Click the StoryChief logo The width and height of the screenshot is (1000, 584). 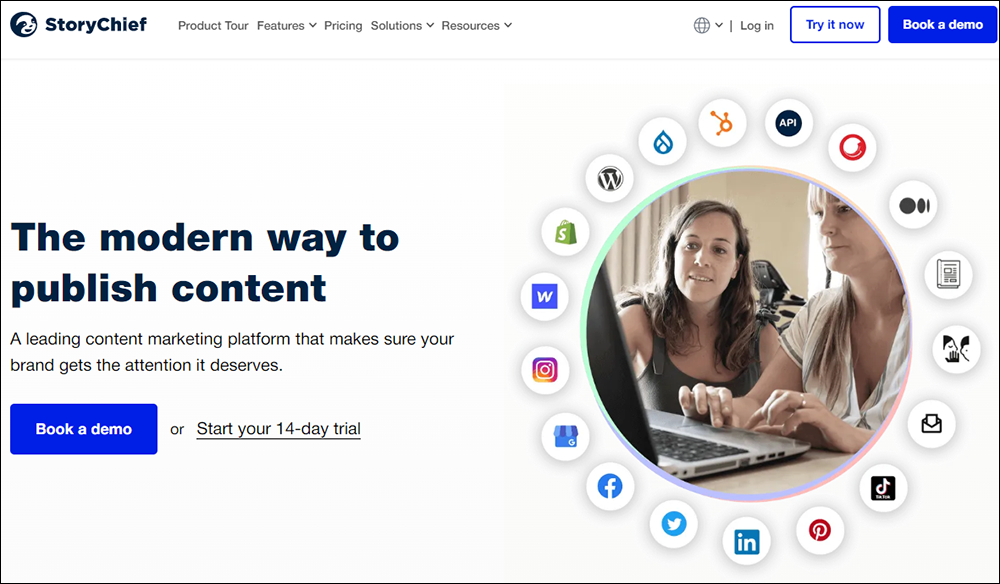(x=78, y=25)
